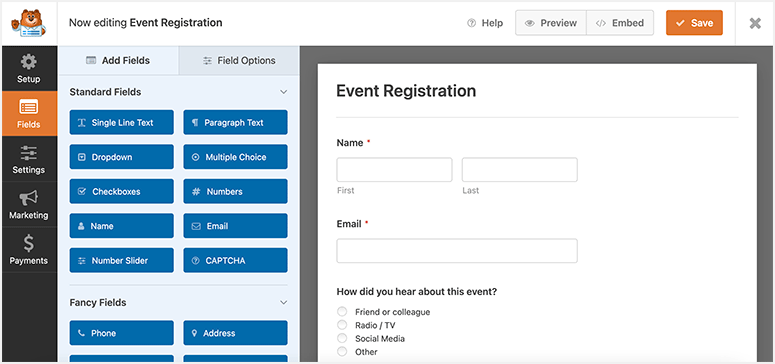Add a Paragraph Text field
Viewport: 775px width, 364px height.
[235, 122]
